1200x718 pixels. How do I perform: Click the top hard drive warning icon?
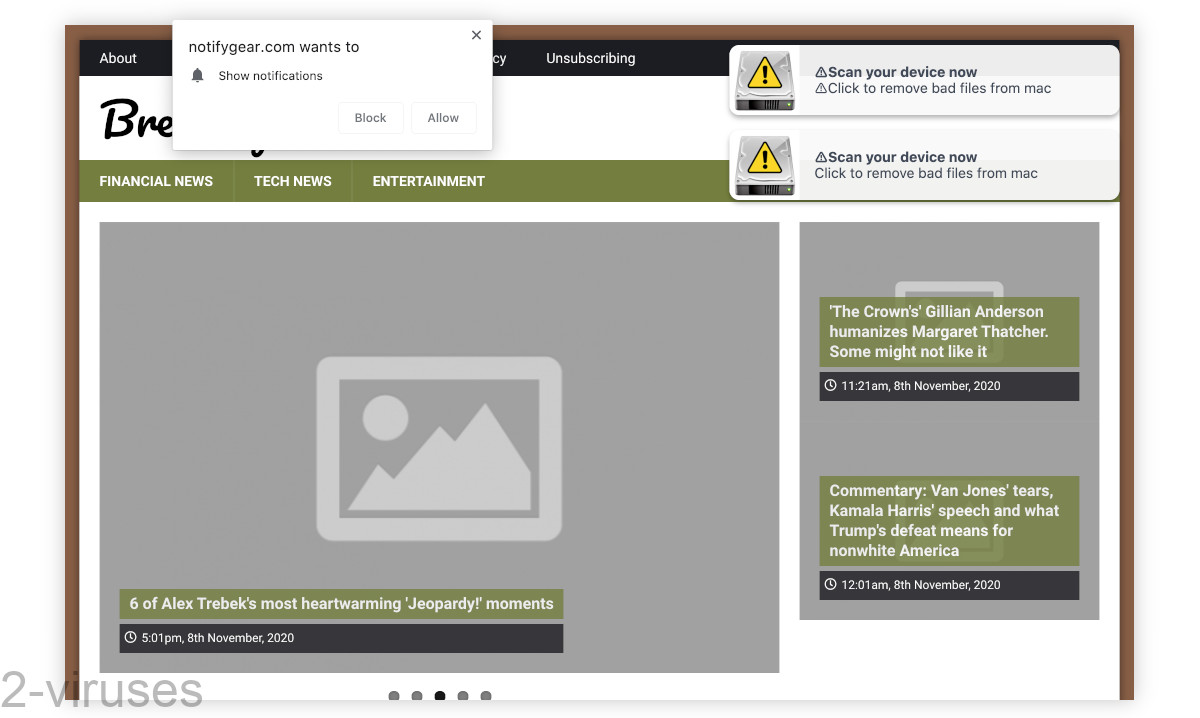764,80
